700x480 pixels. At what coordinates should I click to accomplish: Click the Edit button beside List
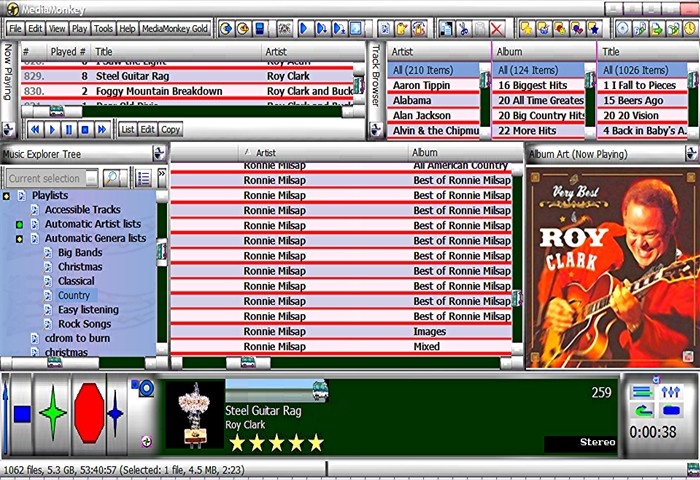tap(147, 129)
